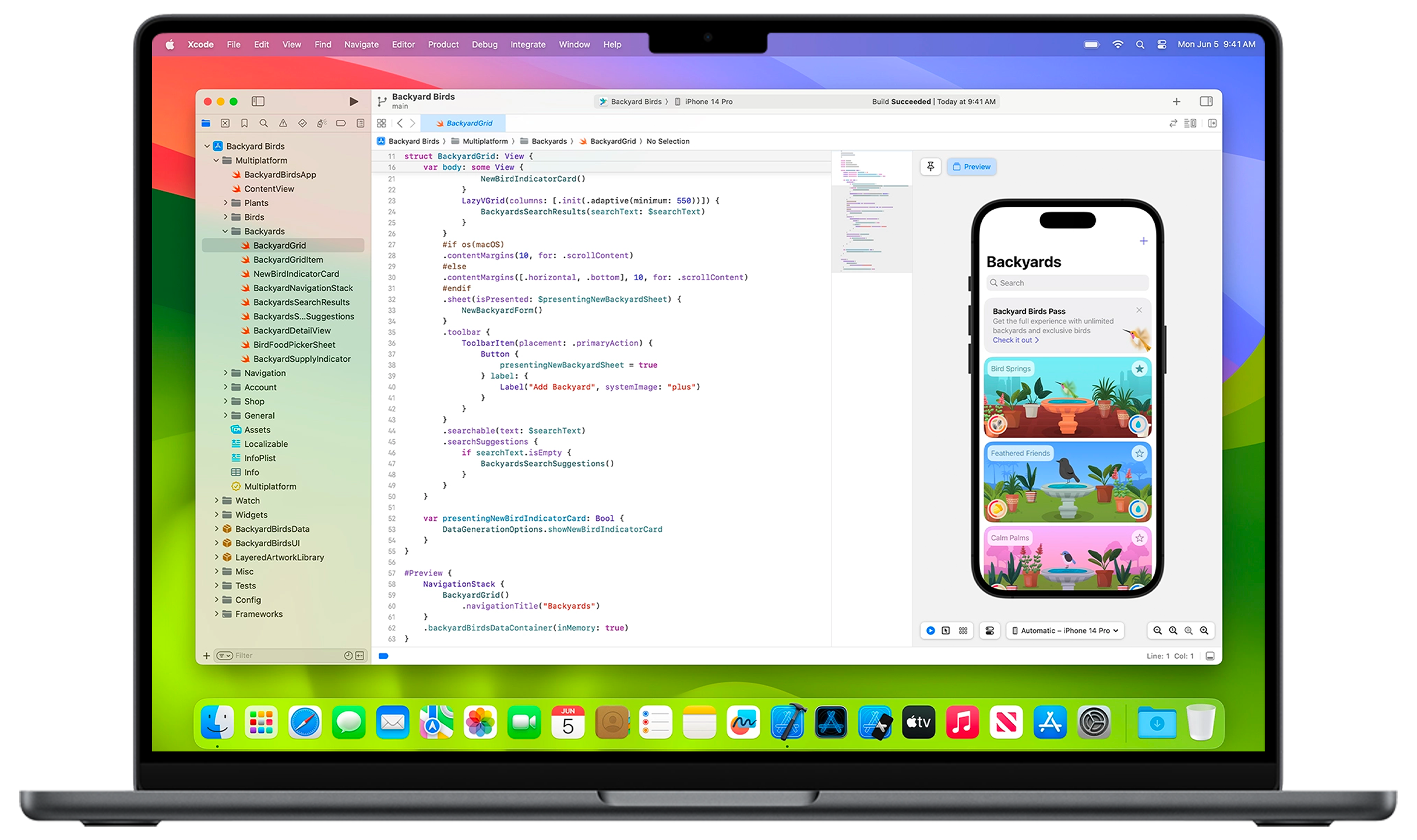Go back in editor history
The image size is (1417, 840).
[400, 123]
